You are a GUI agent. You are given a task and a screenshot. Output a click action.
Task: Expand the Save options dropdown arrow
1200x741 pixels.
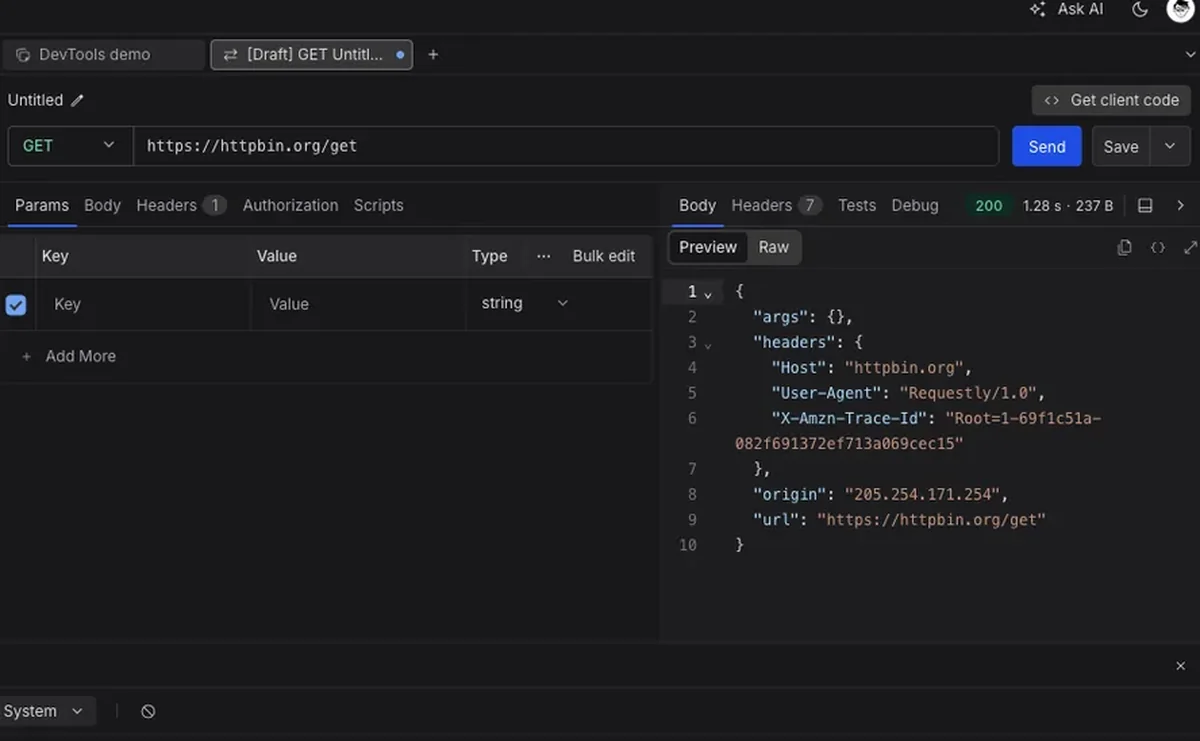(x=1169, y=146)
